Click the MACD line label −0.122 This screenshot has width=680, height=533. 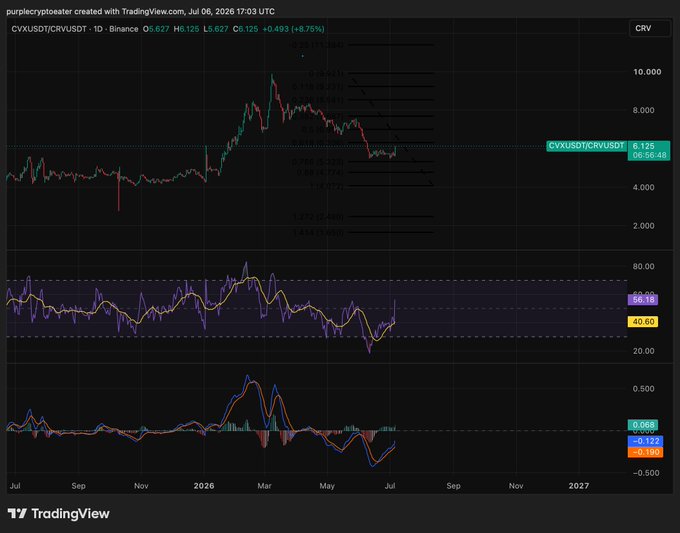point(645,441)
